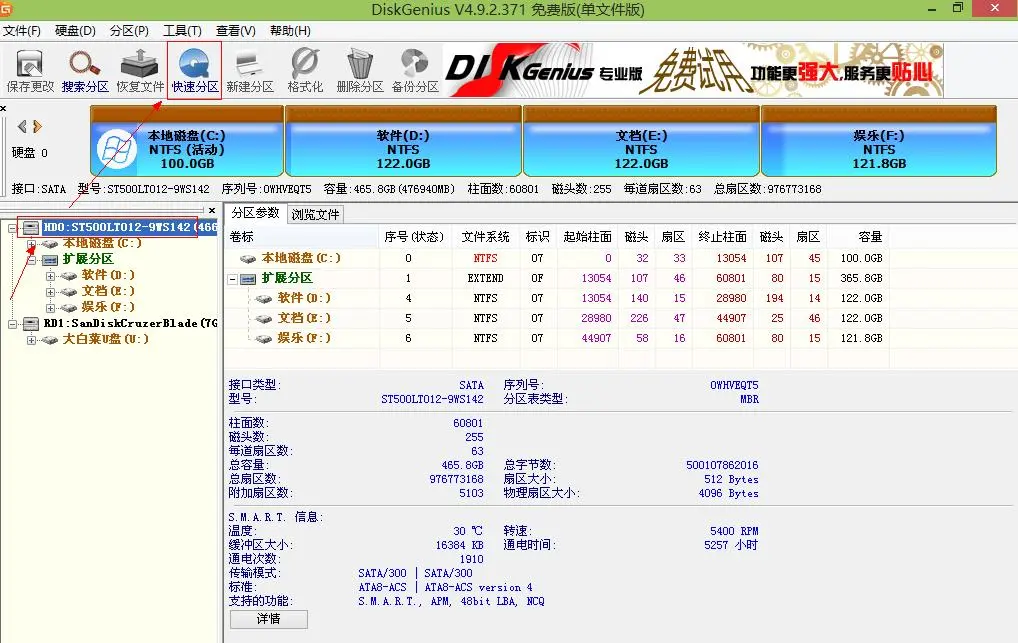Collapse the HD0 disk tree node

12,228
